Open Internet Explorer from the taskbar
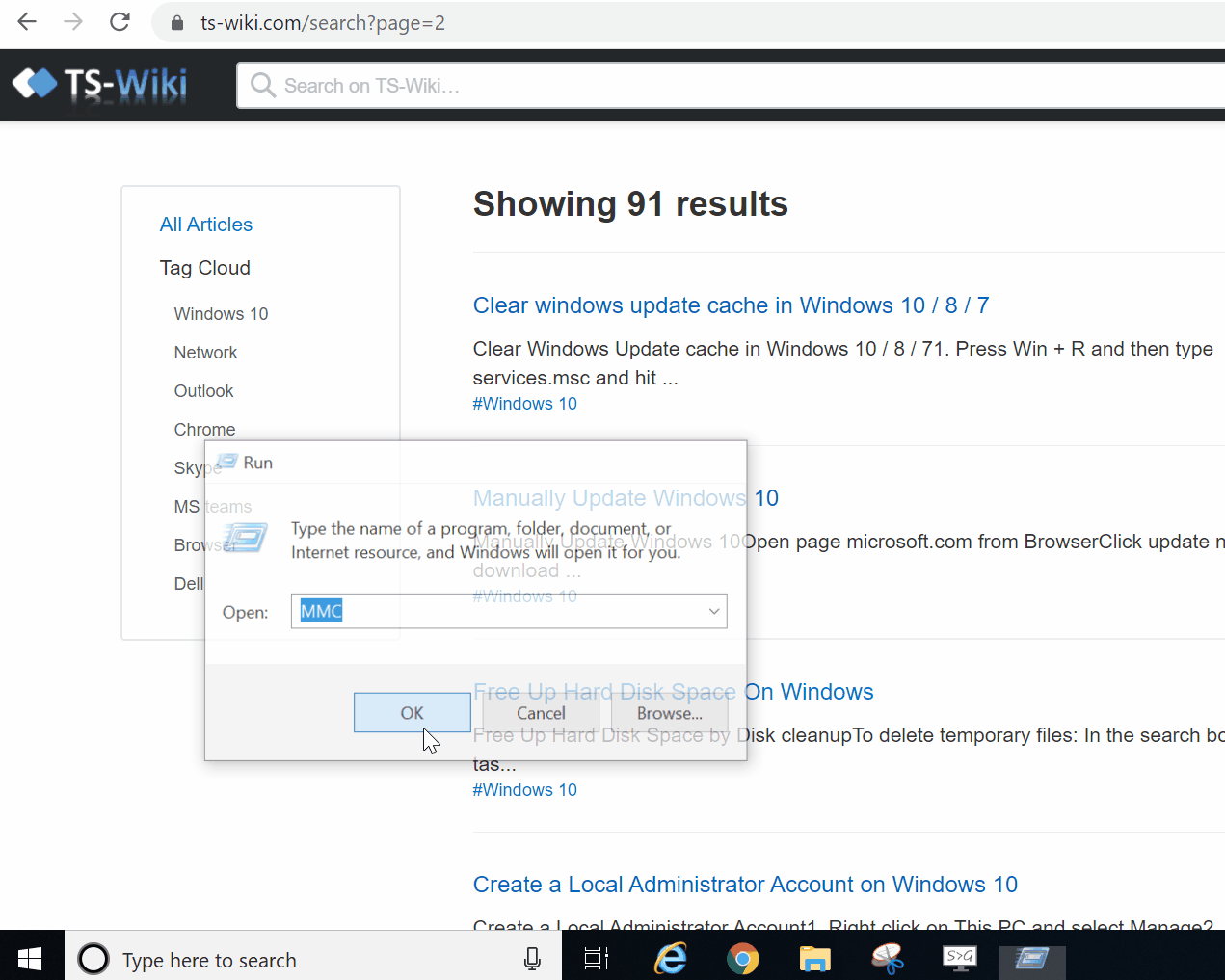This screenshot has height=980, width=1225. click(671, 959)
